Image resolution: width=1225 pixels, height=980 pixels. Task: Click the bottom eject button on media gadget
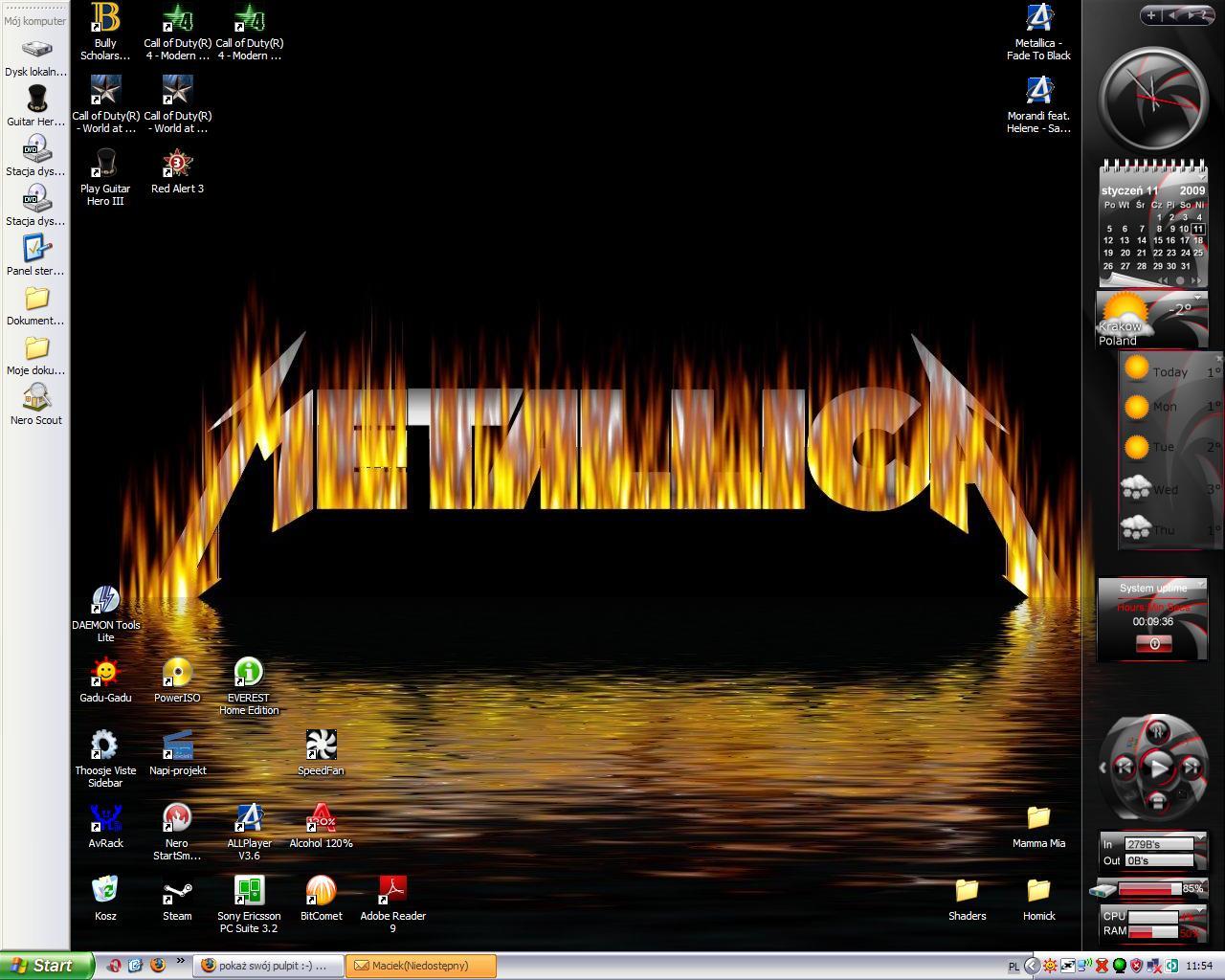tap(1157, 801)
